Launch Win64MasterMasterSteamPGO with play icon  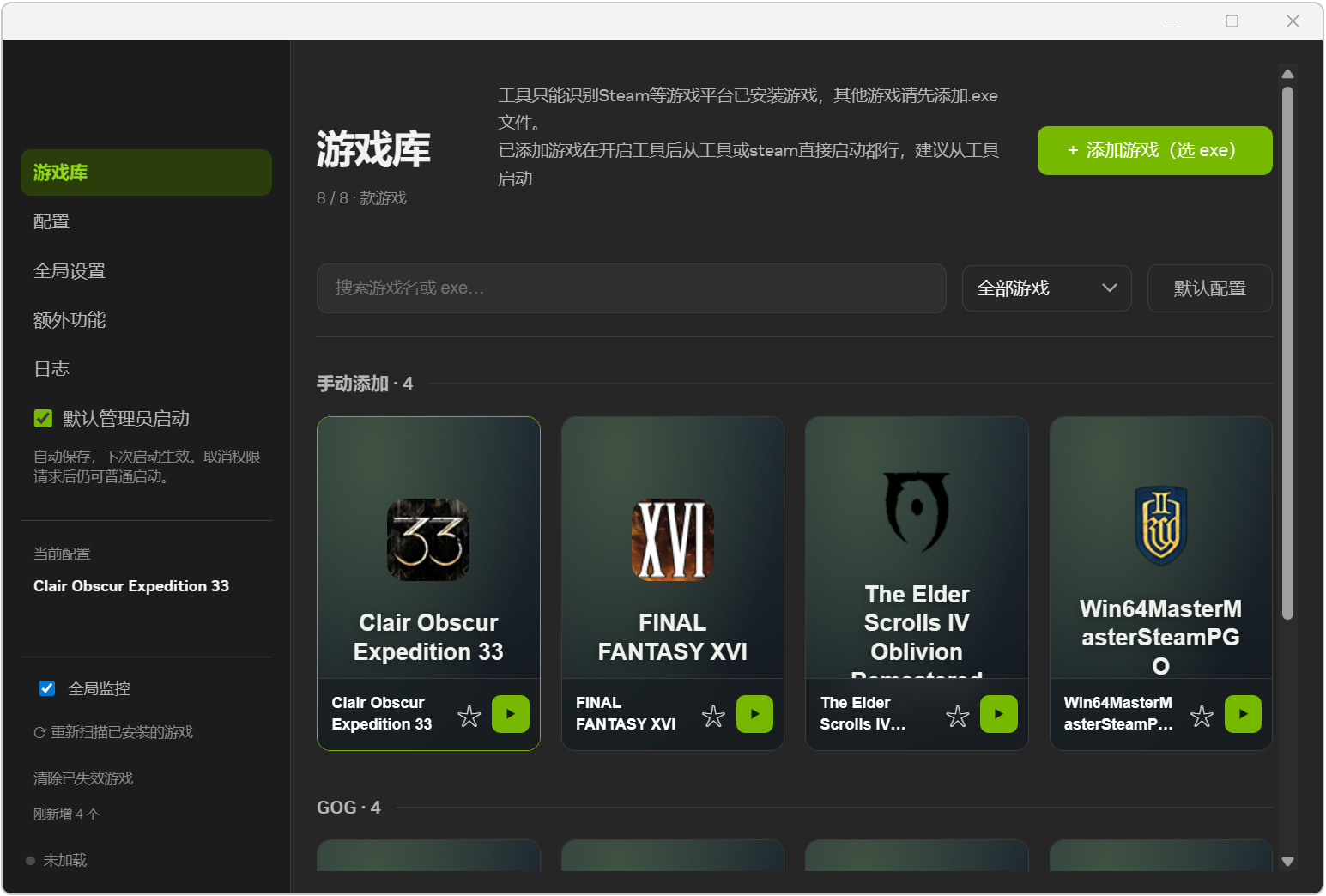(x=1243, y=714)
